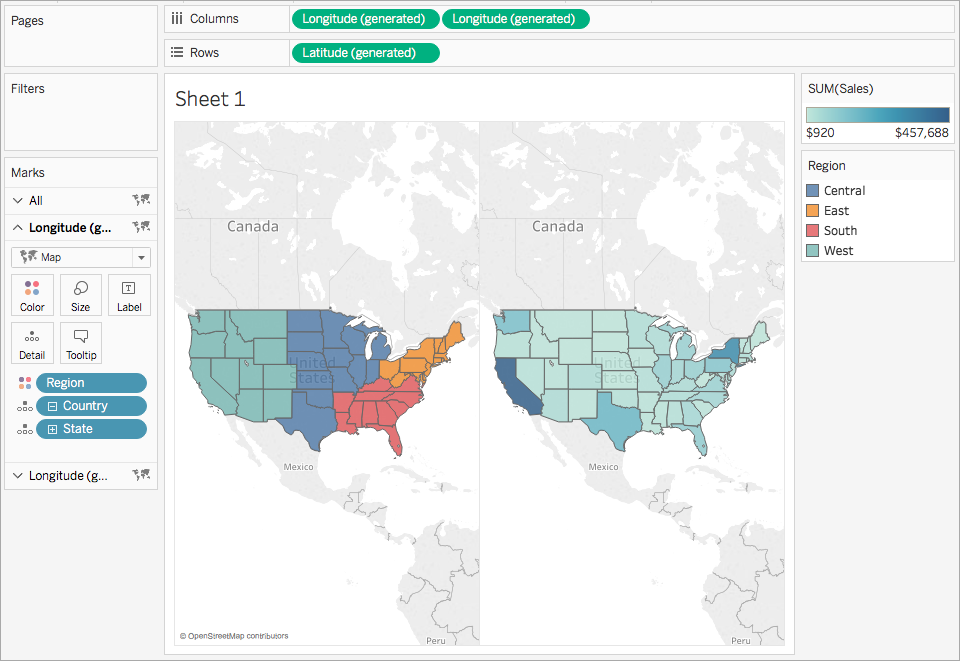Click the Columns shelf label
The height and width of the screenshot is (661, 960).
(216, 18)
